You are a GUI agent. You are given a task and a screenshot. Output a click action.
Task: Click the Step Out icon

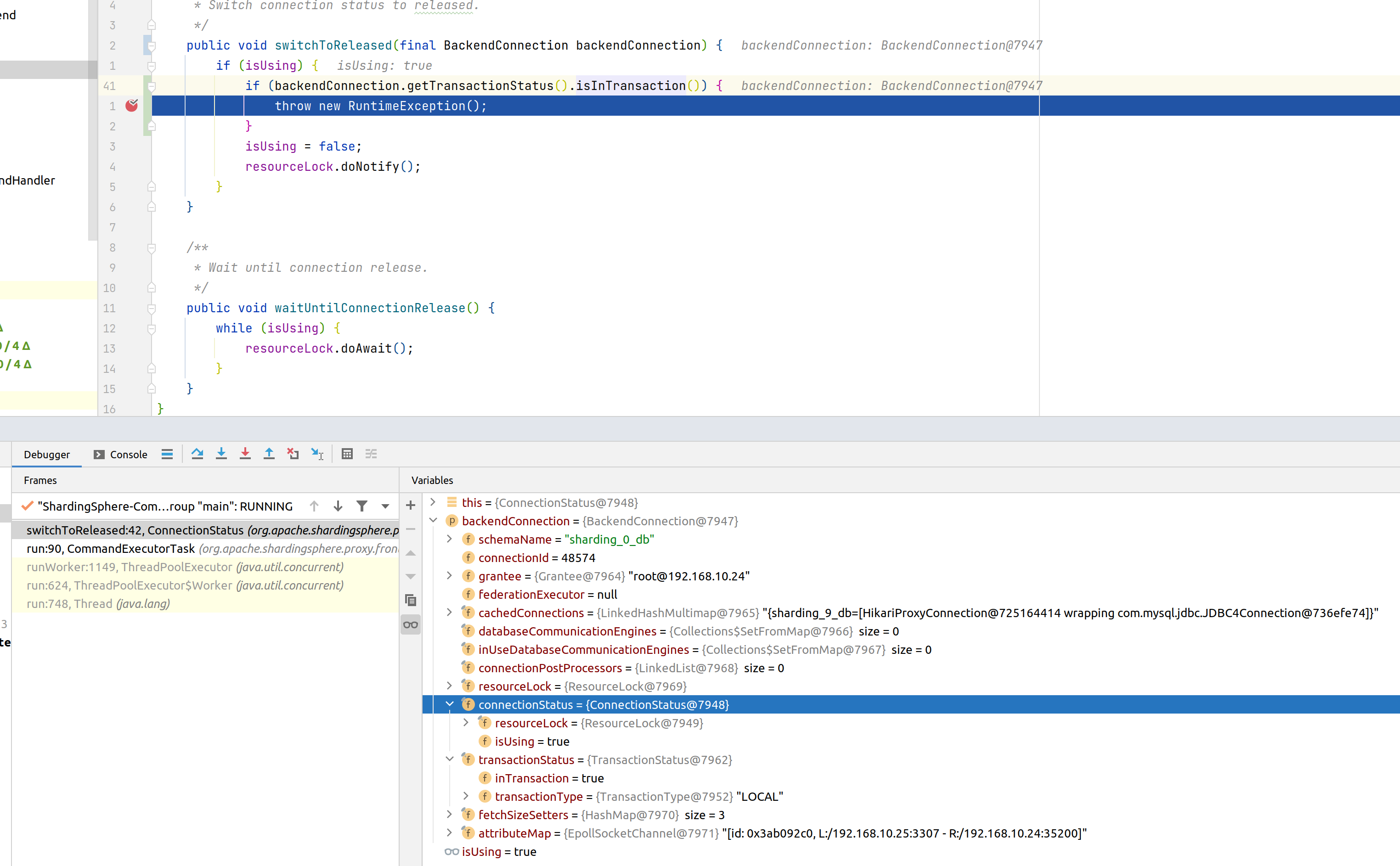click(269, 454)
